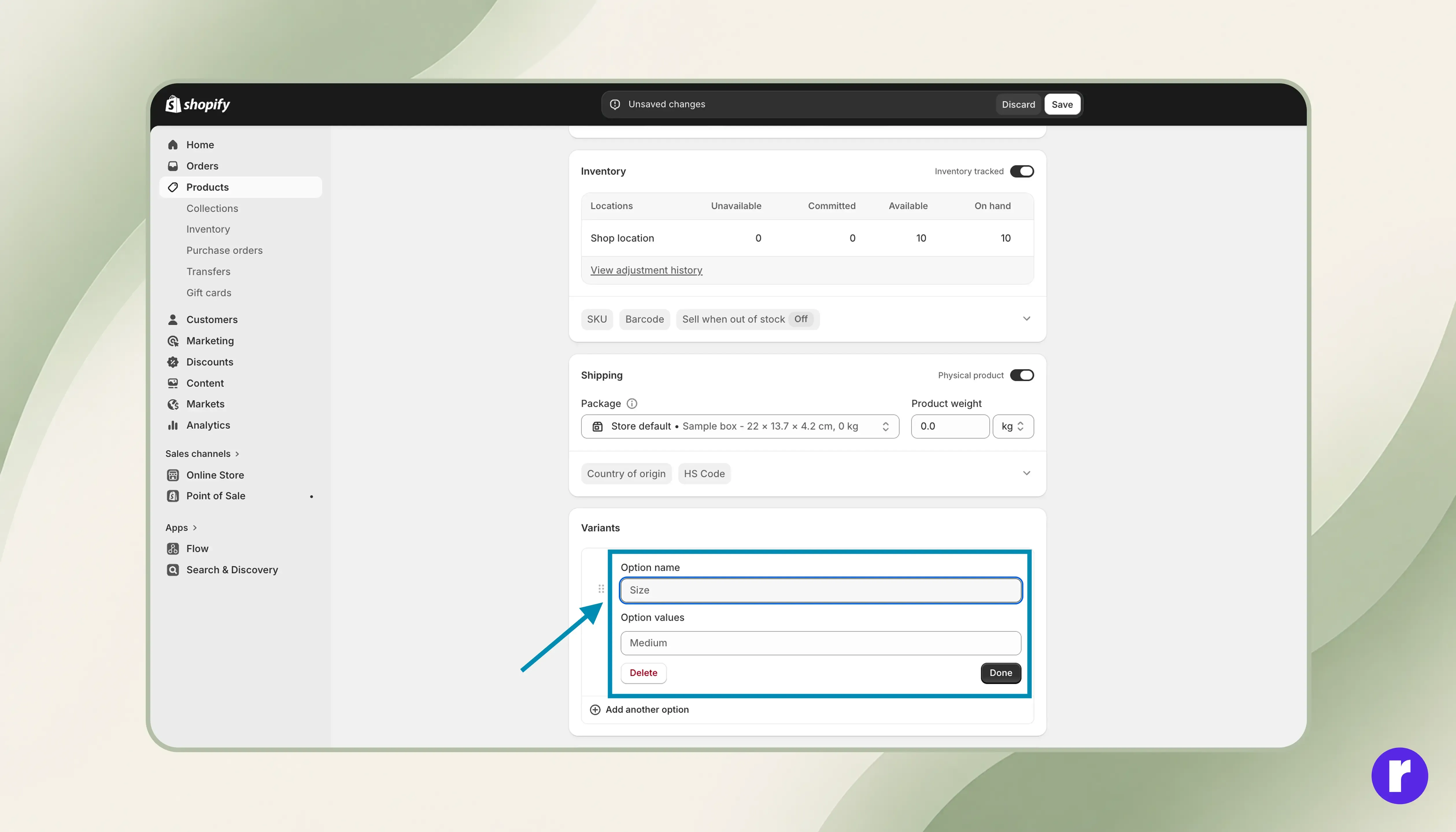Click the package box icon in Package selector
This screenshot has height=832, width=1456.
[x=597, y=426]
